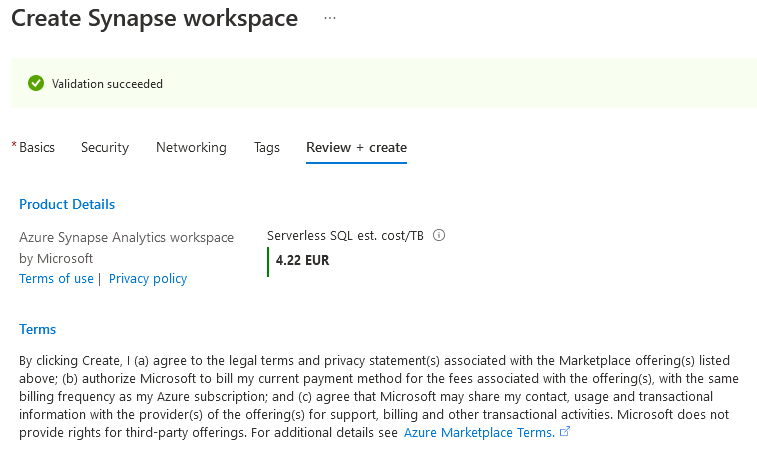Switch to the Basics tab
This screenshot has width=757, height=457.
pos(37,148)
